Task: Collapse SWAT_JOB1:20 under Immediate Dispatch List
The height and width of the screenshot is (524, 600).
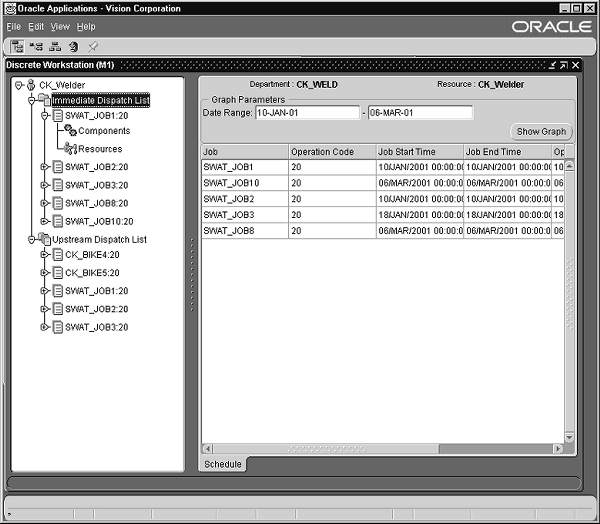Action: click(44, 115)
